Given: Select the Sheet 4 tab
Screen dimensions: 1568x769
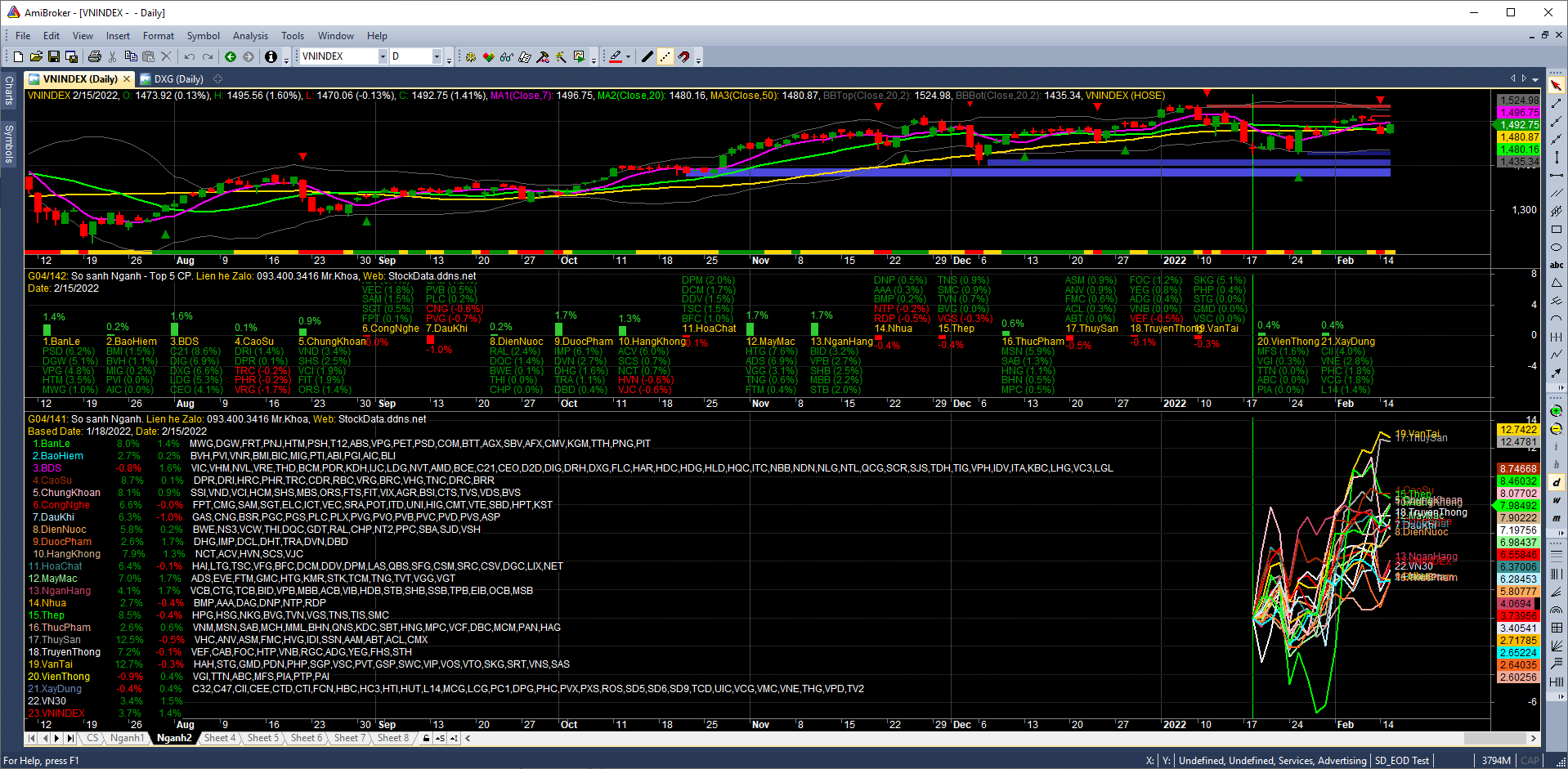Looking at the screenshot, I should click(x=219, y=738).
